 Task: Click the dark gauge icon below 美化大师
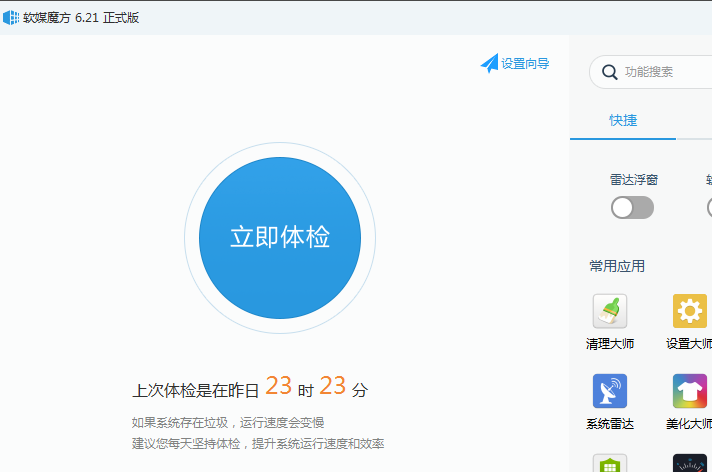tap(690, 465)
